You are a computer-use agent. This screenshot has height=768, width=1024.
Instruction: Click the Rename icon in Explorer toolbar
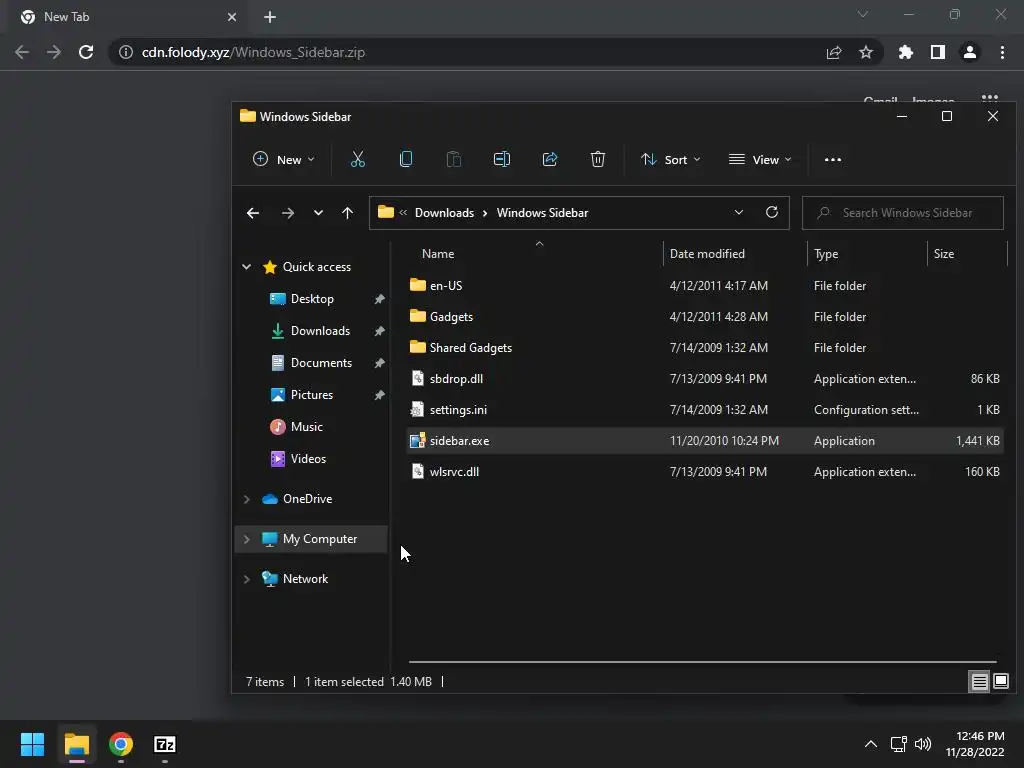(x=502, y=159)
